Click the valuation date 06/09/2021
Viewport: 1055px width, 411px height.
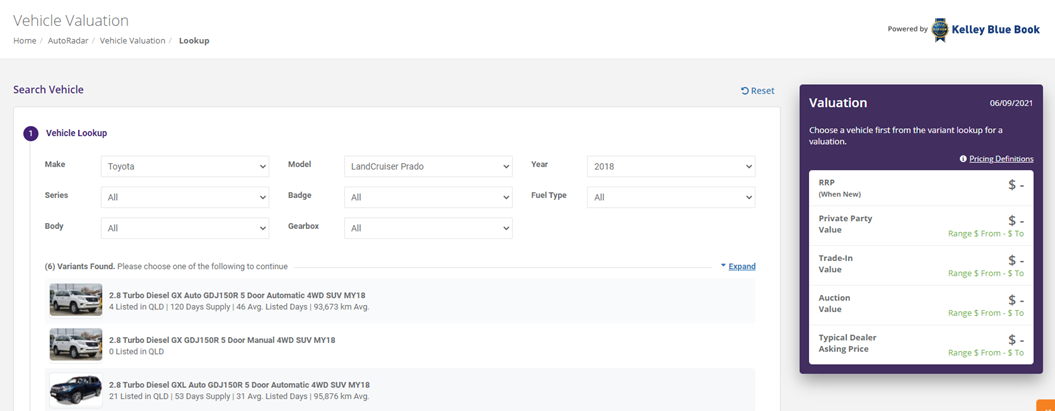(x=1011, y=104)
